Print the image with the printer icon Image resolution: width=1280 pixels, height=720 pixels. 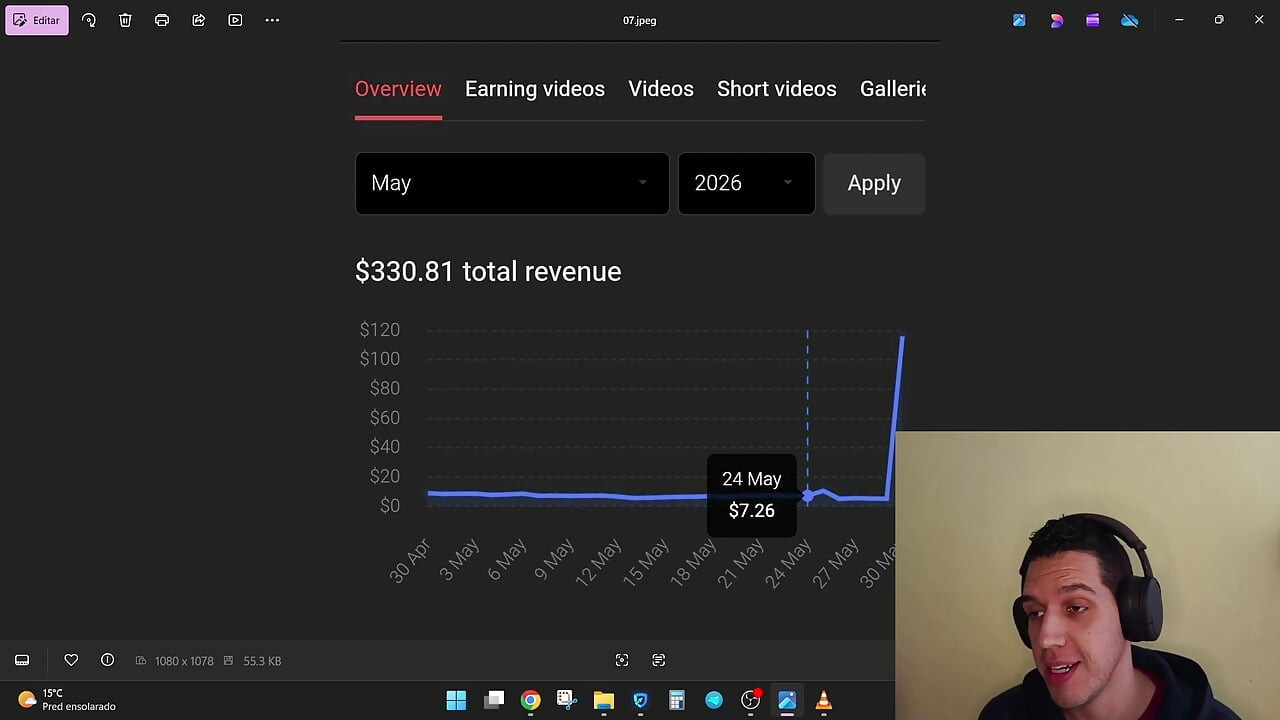point(162,20)
